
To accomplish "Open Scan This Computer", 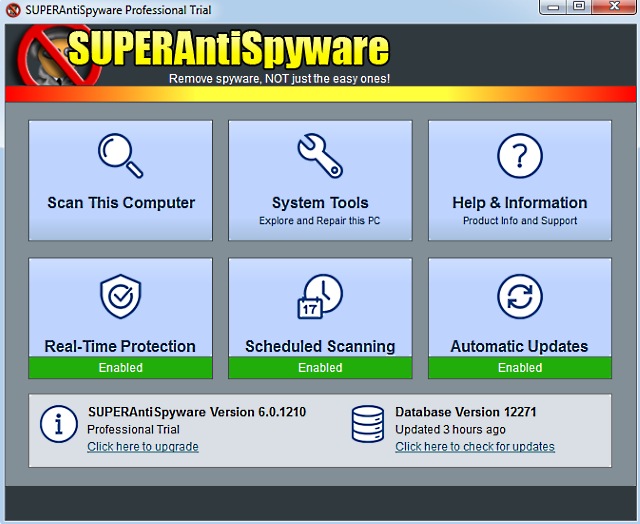I will click(120, 180).
